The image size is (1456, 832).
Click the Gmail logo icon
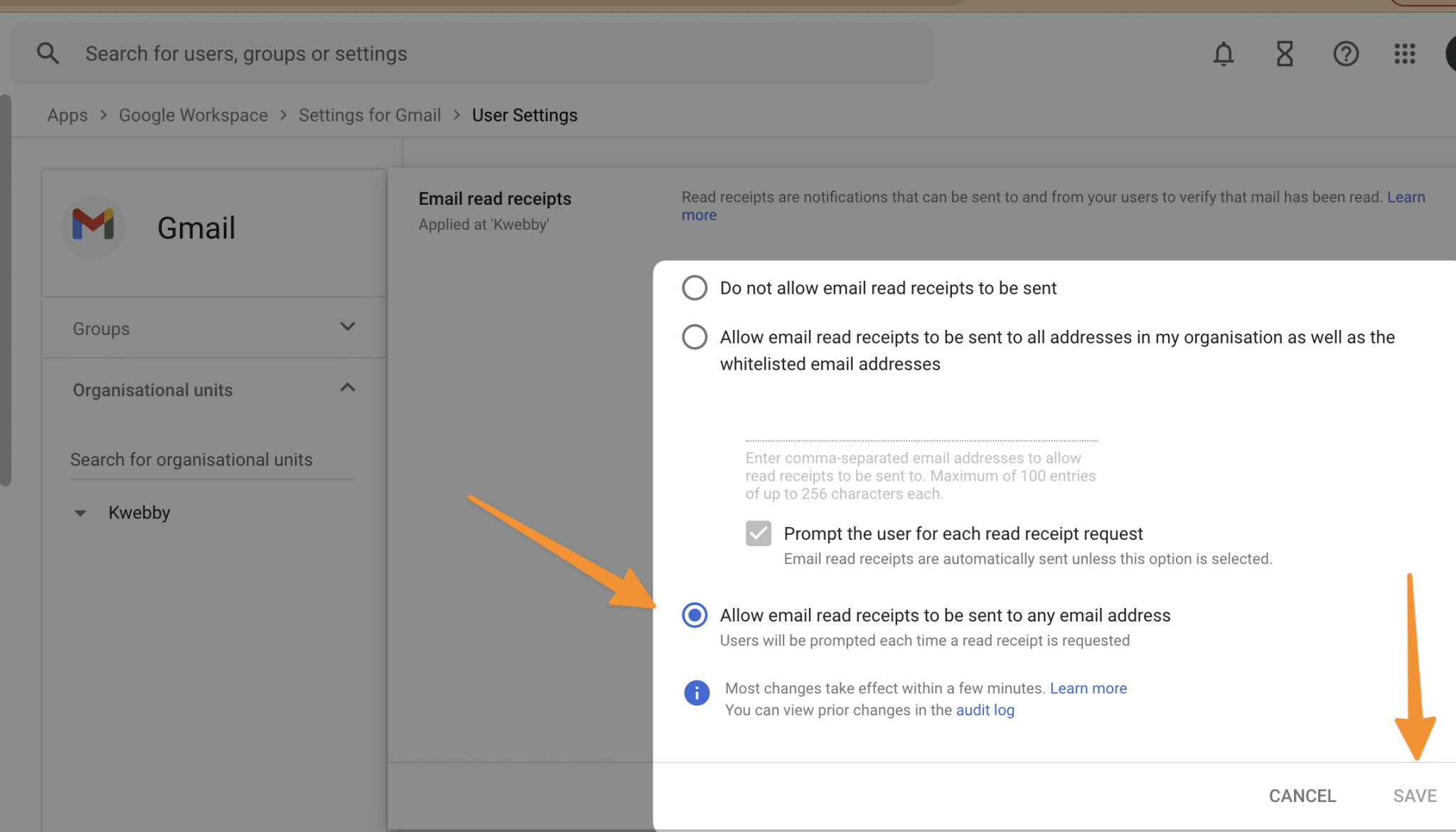coord(93,226)
